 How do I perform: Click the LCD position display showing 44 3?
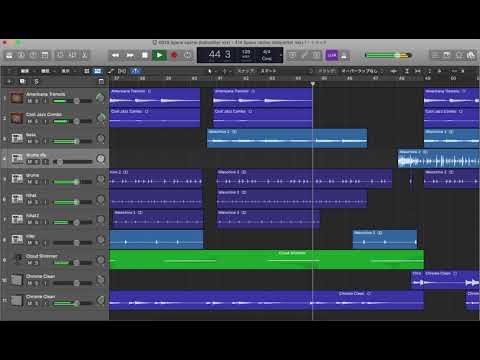[219, 55]
